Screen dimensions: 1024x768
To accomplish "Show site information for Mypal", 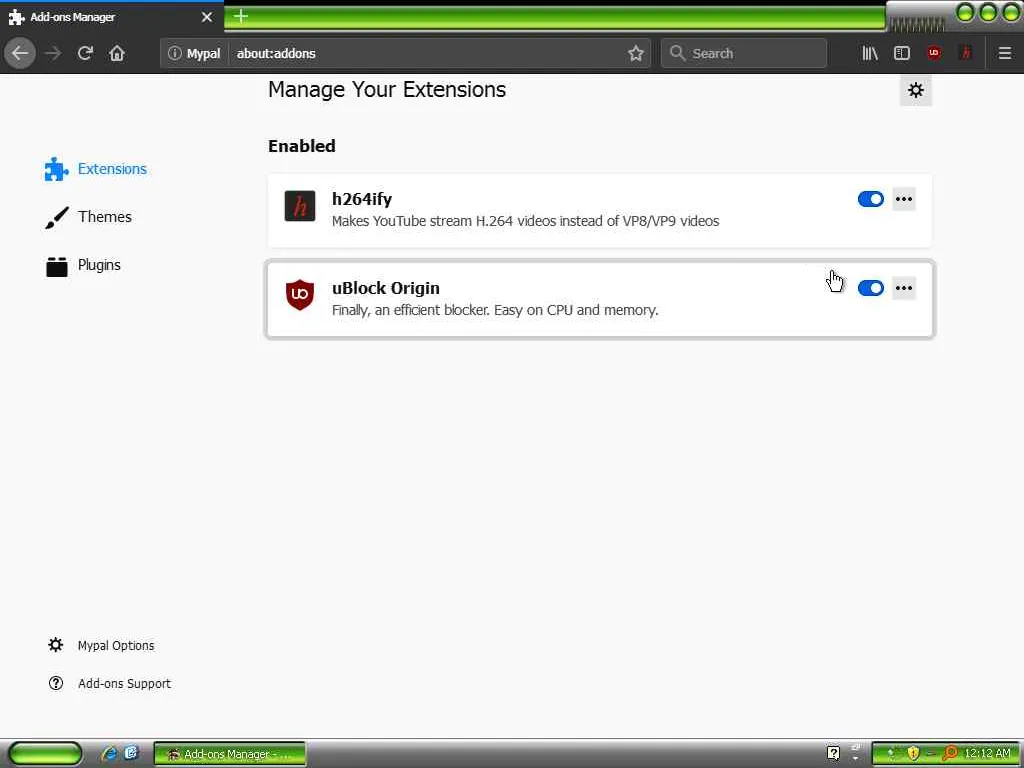I will [x=195, y=53].
